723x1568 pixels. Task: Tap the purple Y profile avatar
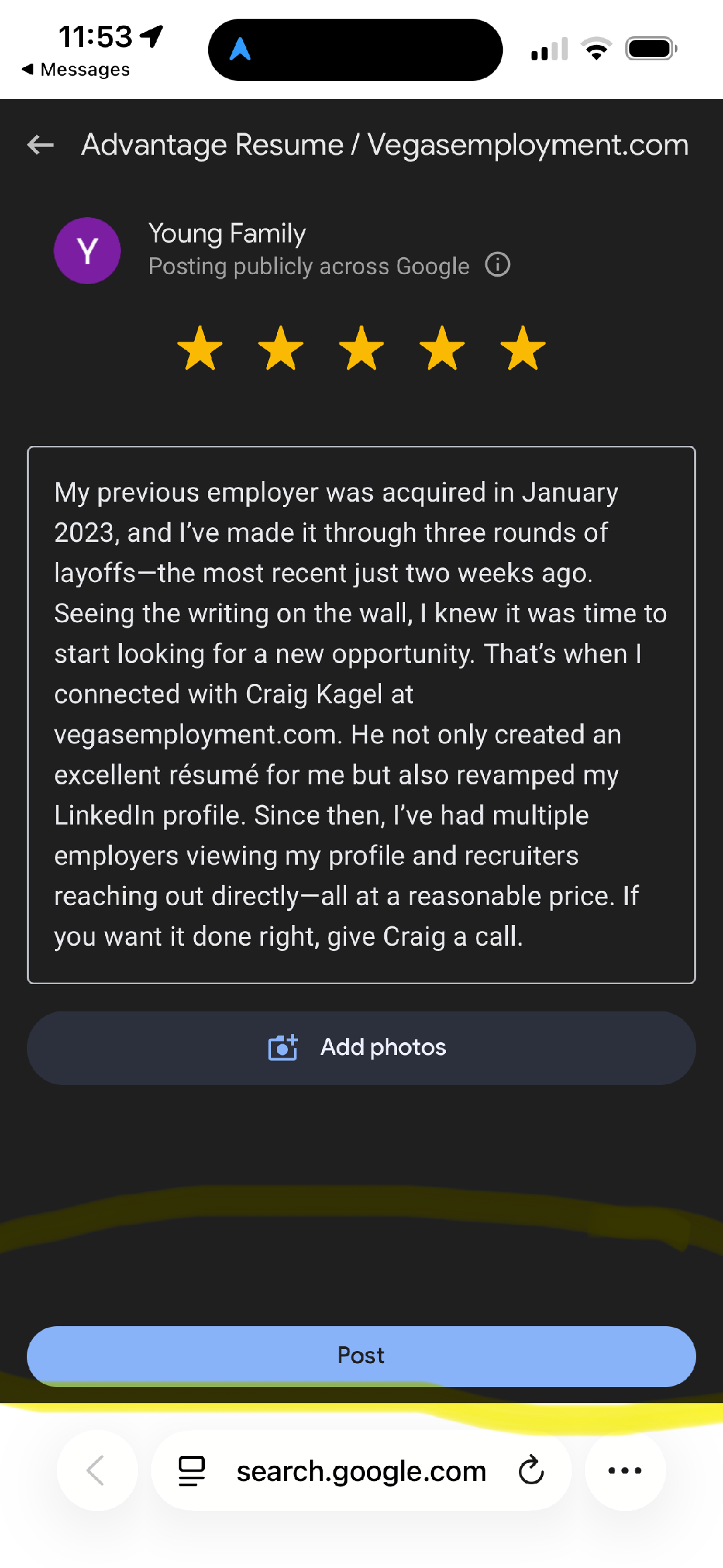tap(88, 251)
